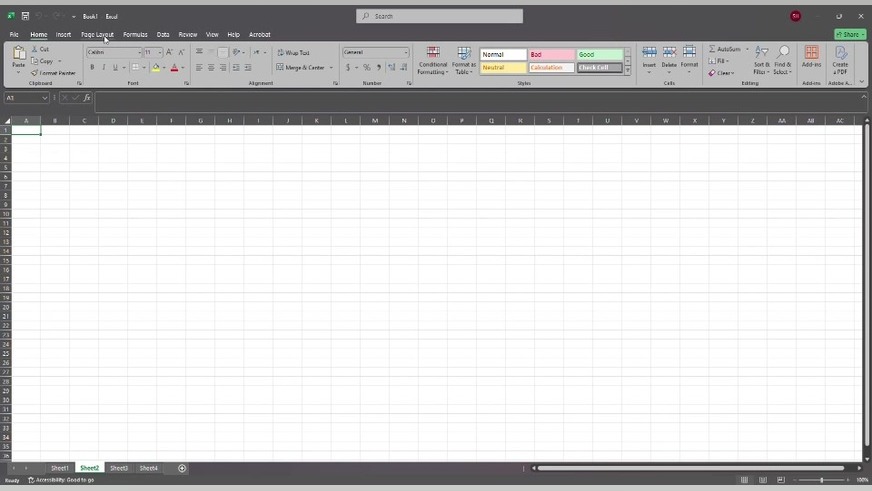Image resolution: width=872 pixels, height=491 pixels.
Task: Click the Fill Color swatch
Action: [x=156, y=67]
